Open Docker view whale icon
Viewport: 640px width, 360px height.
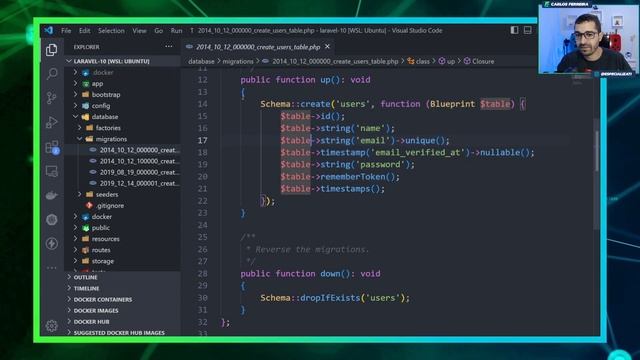(51, 196)
